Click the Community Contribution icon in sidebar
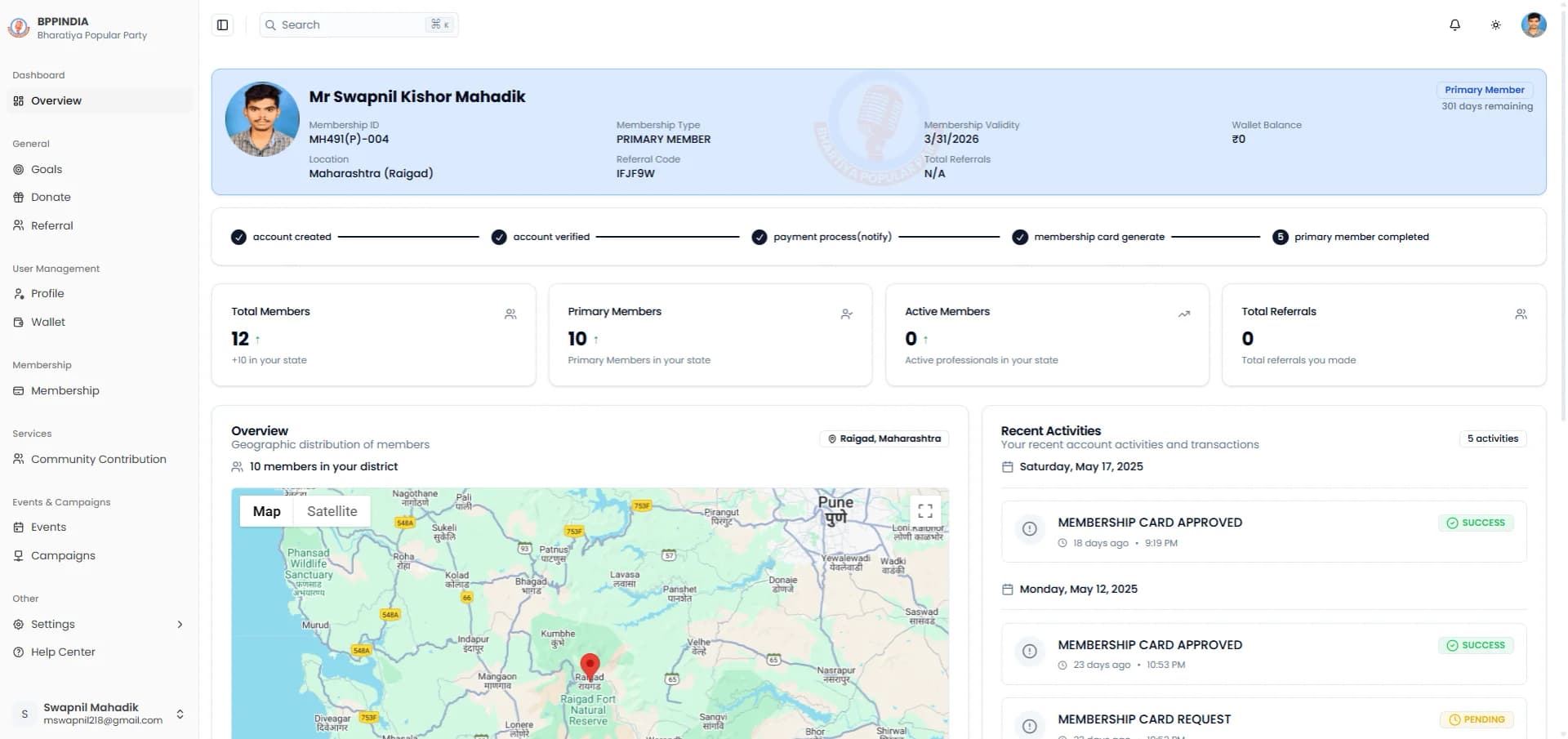1568x739 pixels. tap(19, 459)
